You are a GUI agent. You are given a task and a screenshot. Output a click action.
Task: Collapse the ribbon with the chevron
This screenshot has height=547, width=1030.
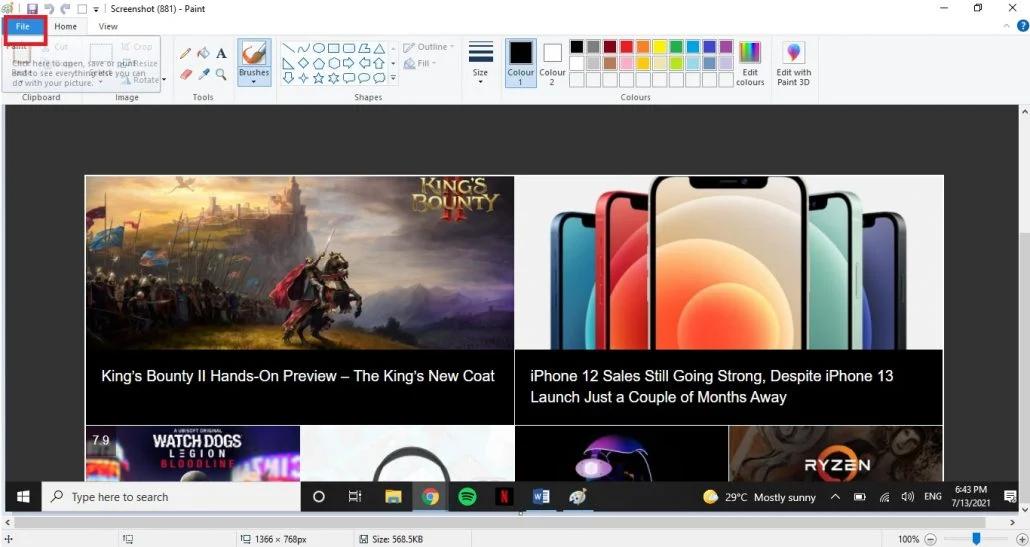click(x=1006, y=26)
